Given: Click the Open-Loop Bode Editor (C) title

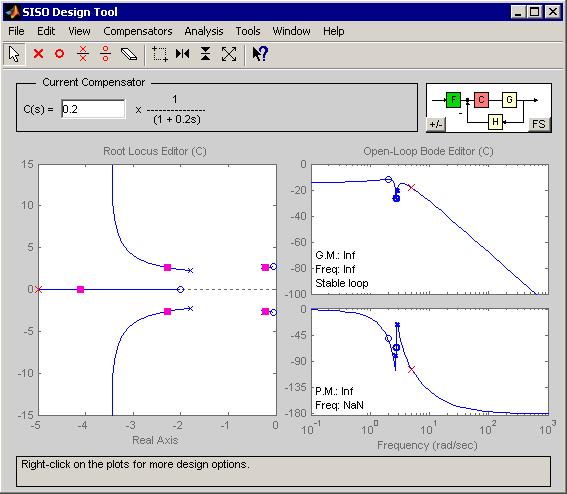Looking at the screenshot, I should point(429,151).
